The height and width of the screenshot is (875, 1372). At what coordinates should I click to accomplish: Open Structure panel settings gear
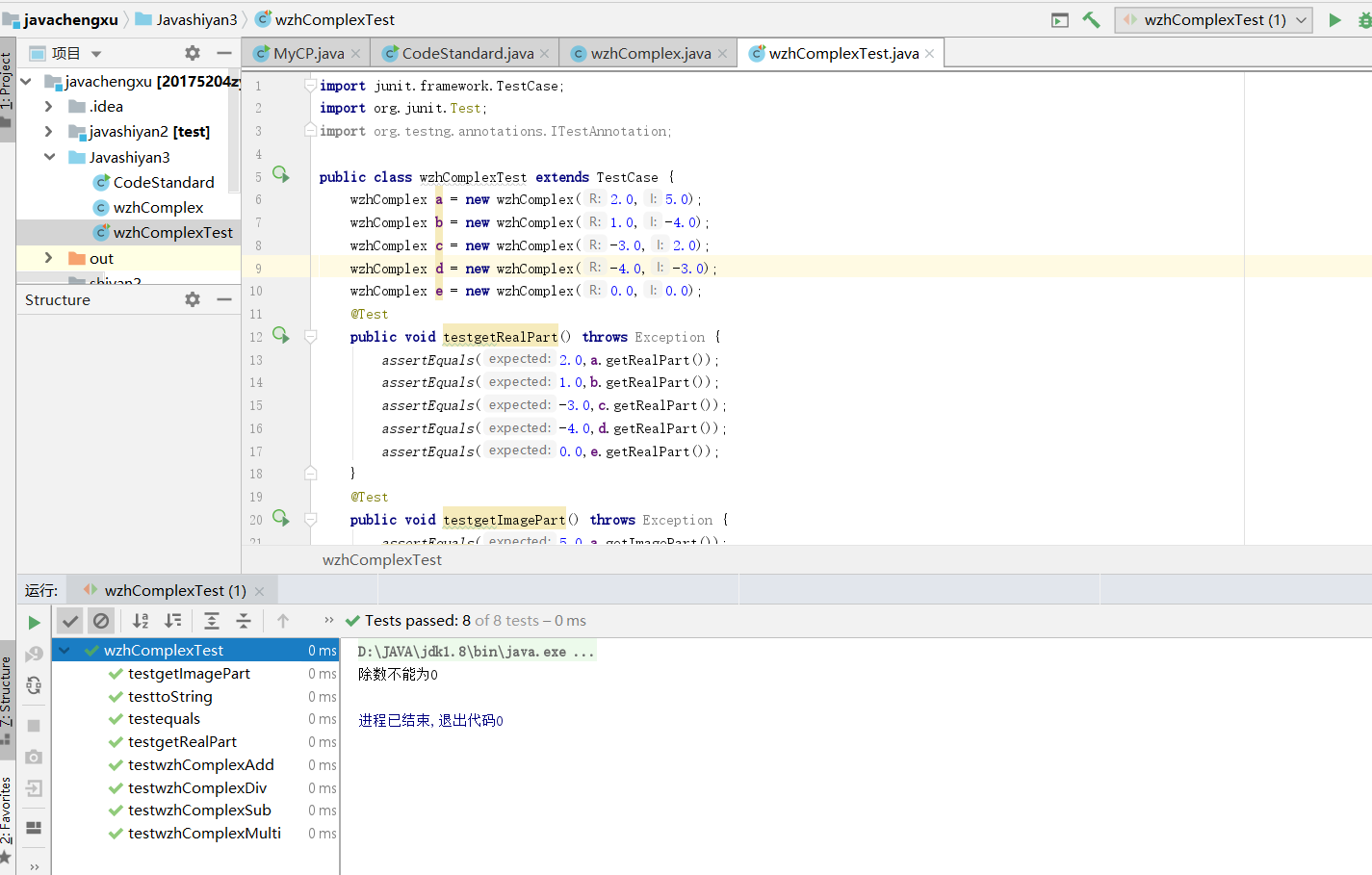point(193,299)
